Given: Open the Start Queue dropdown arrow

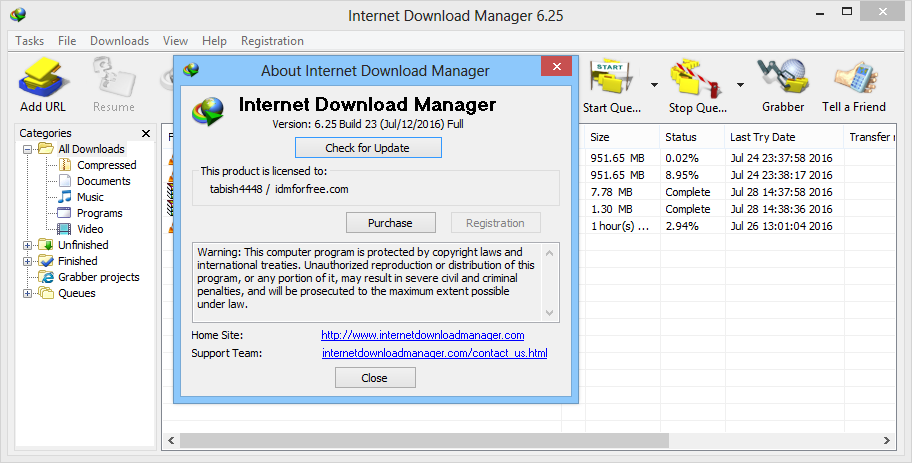Looking at the screenshot, I should click(x=654, y=85).
